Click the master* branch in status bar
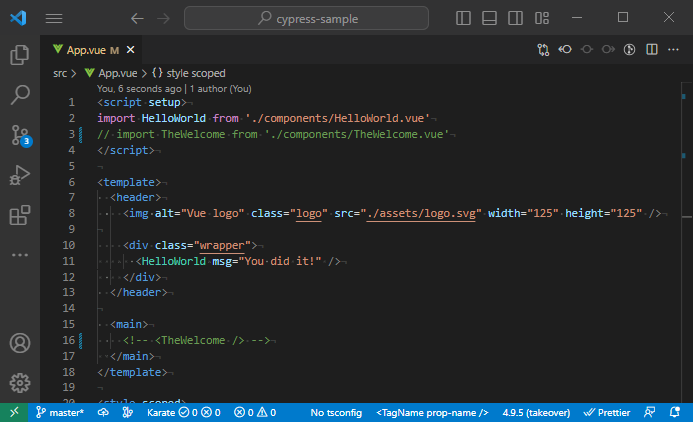This screenshot has width=693, height=422. [60, 412]
